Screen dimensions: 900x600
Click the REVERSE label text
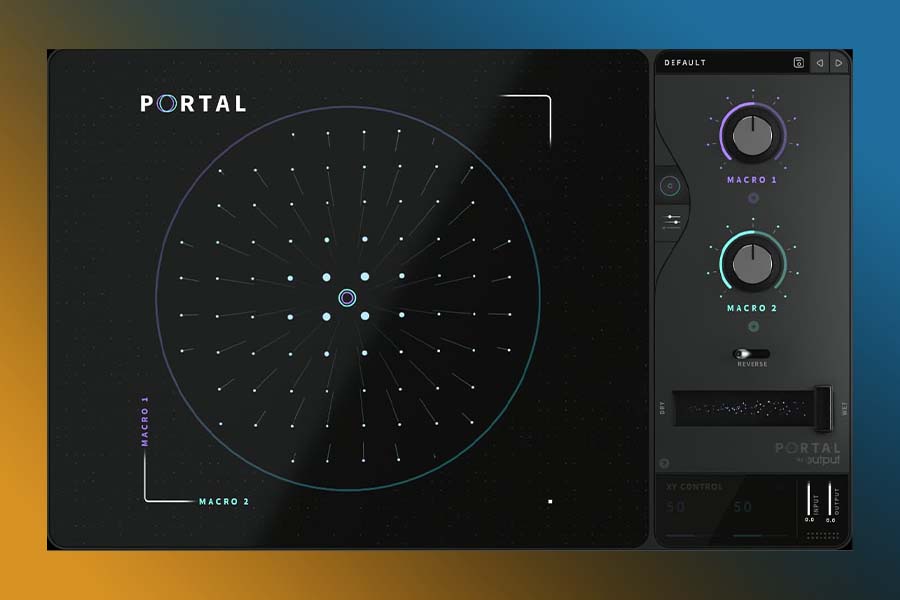tap(752, 364)
